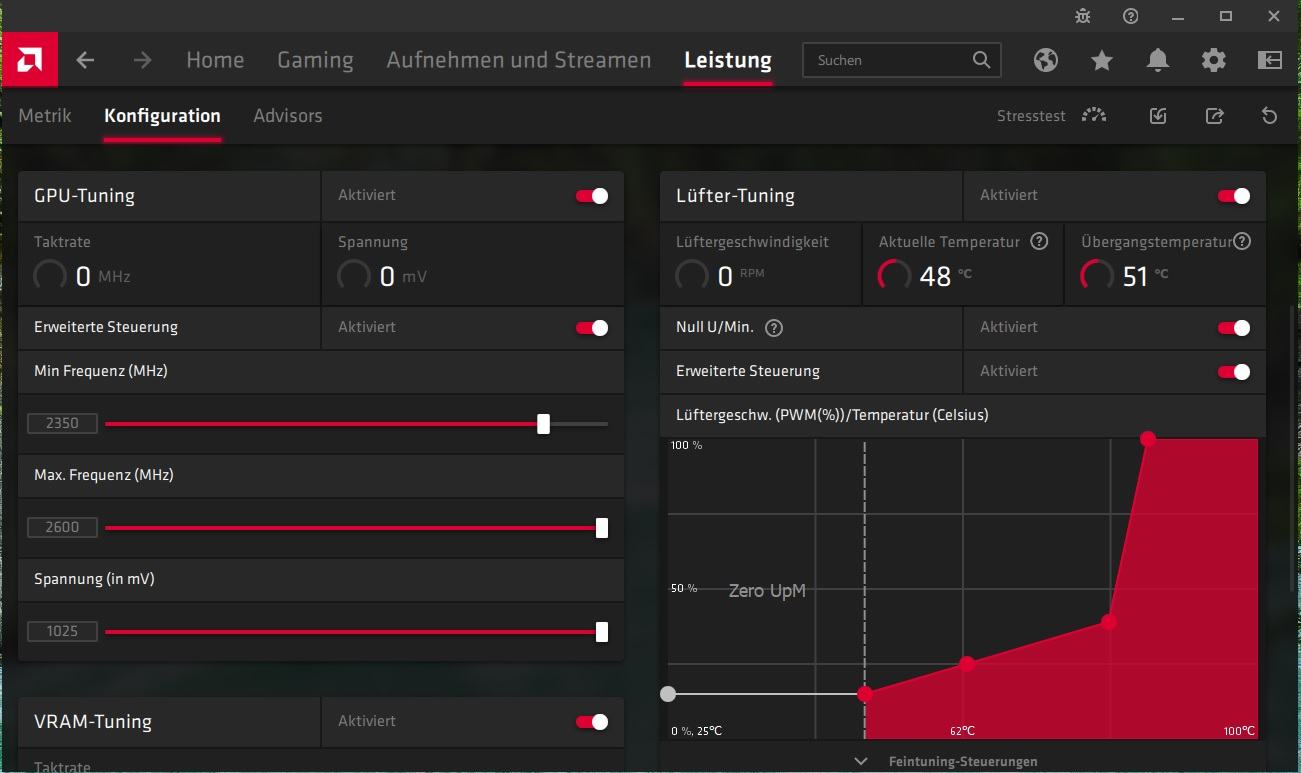Select the Konfiguration subtab
The height and width of the screenshot is (773, 1301).
[162, 115]
